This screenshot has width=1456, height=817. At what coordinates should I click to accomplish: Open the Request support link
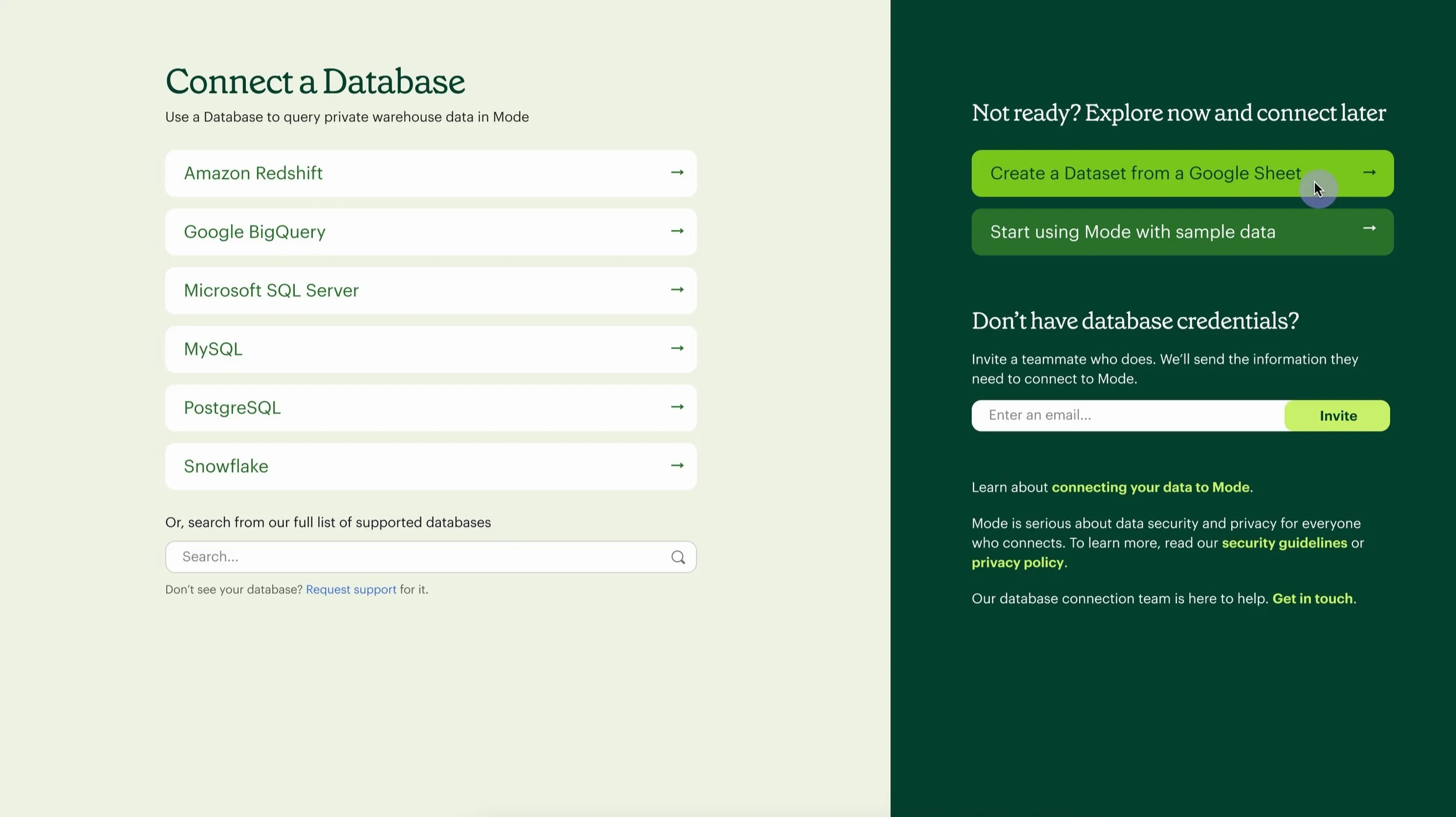coord(351,589)
